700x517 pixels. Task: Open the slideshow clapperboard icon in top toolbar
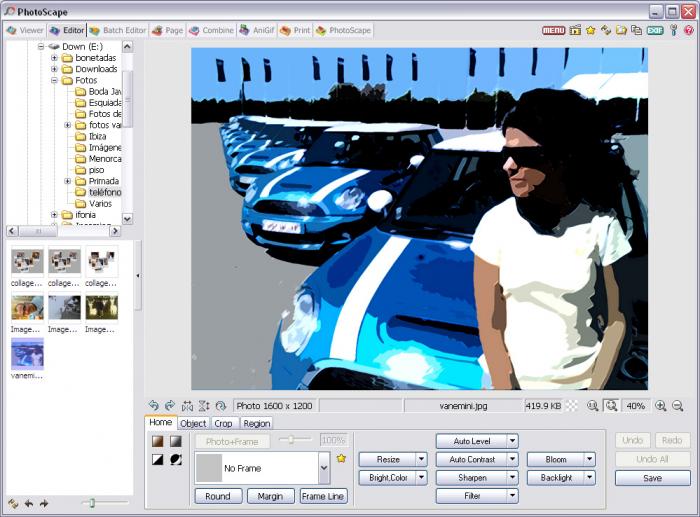(x=575, y=30)
